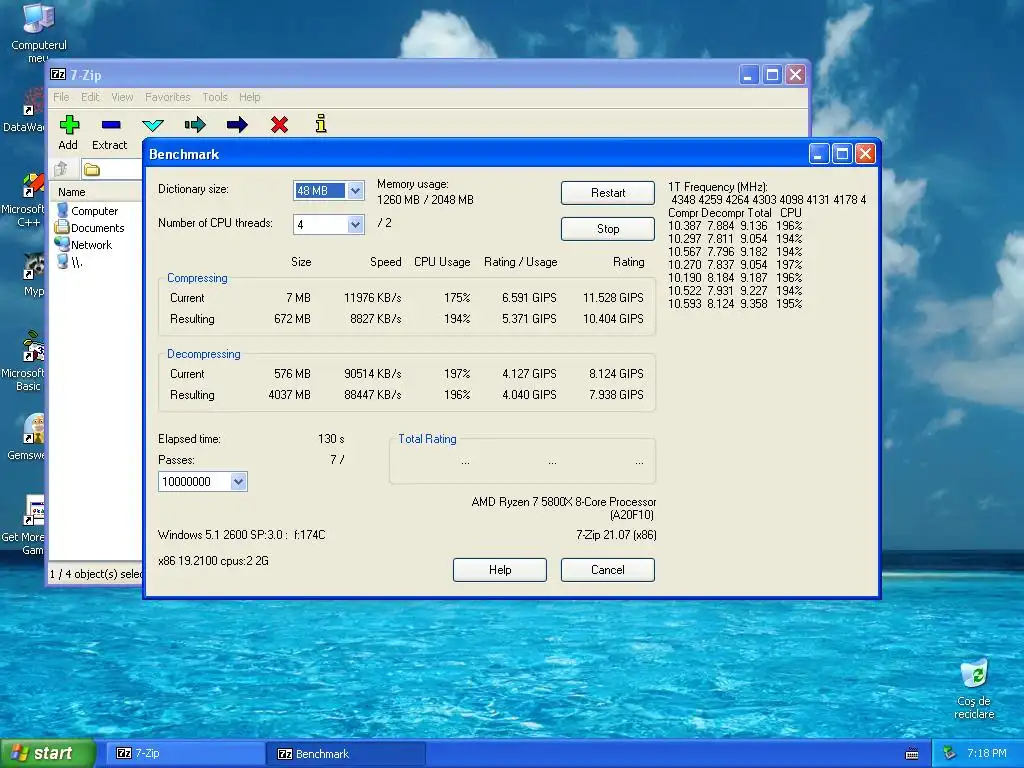Click the up-one-level folder arrow icon
The width and height of the screenshot is (1024, 768).
point(61,169)
